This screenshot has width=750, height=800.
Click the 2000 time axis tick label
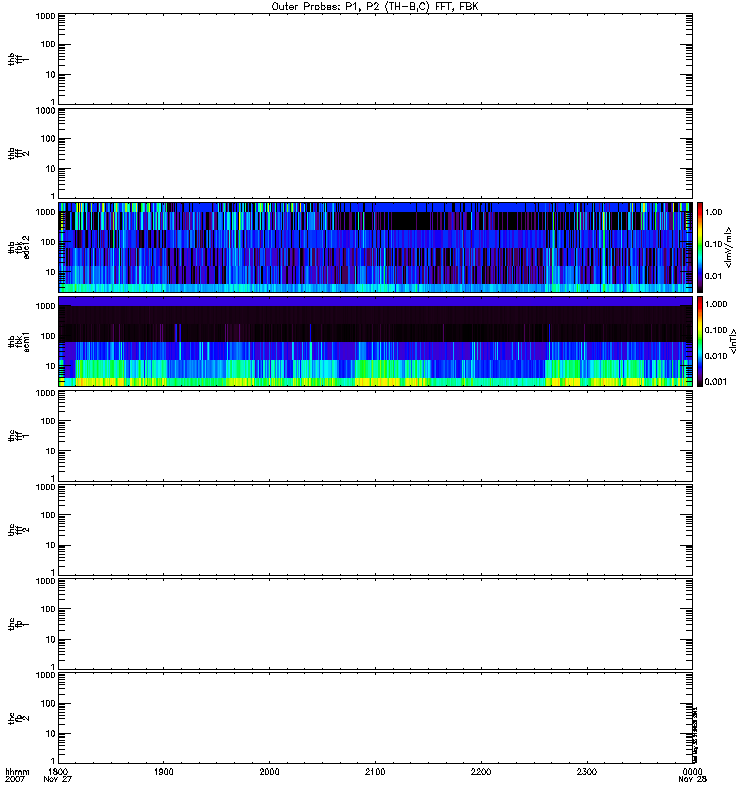269,772
